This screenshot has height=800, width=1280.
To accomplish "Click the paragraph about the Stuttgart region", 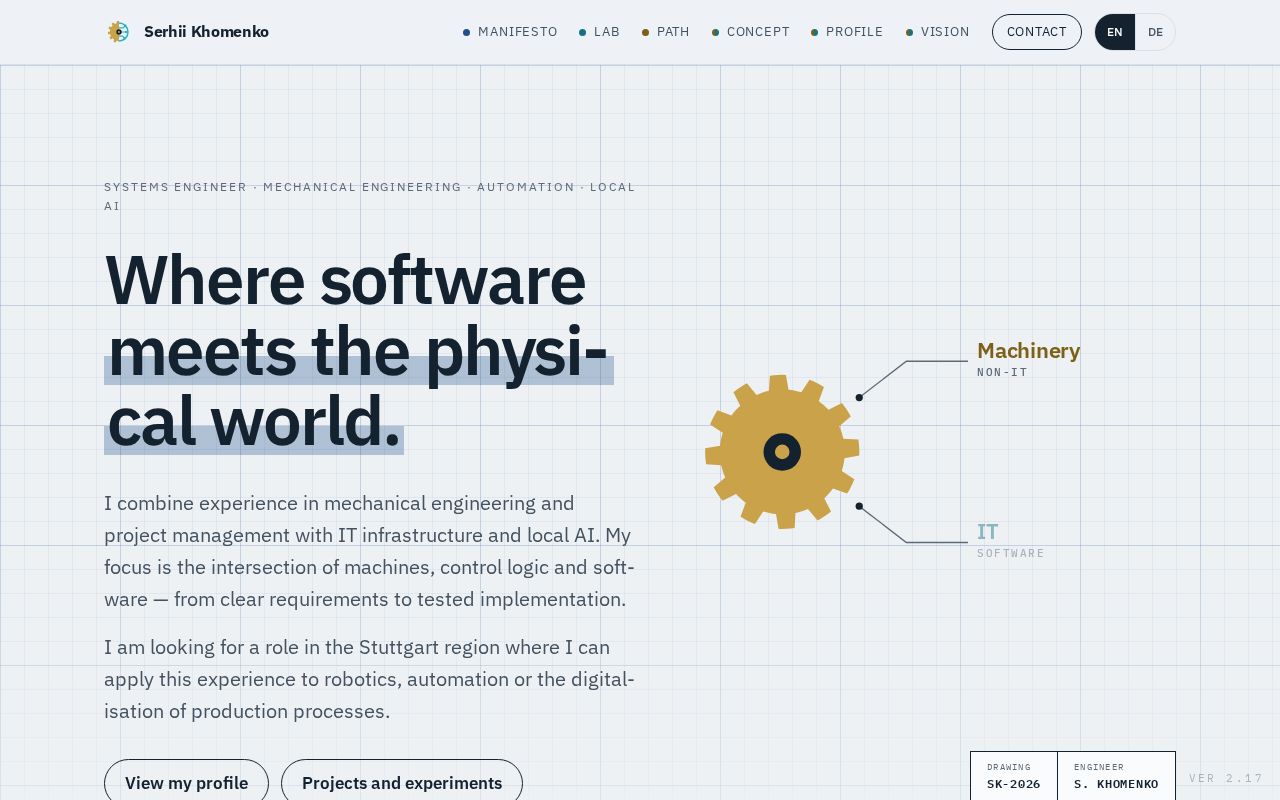I will [x=370, y=679].
